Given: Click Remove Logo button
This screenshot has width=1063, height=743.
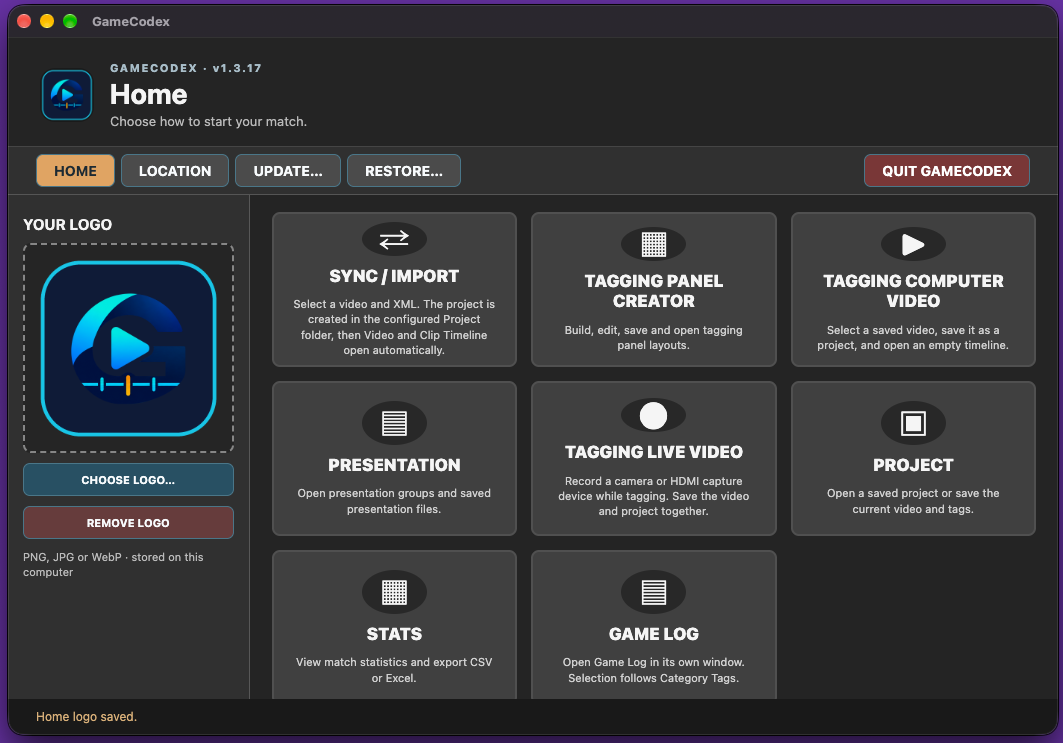Looking at the screenshot, I should tap(128, 523).
